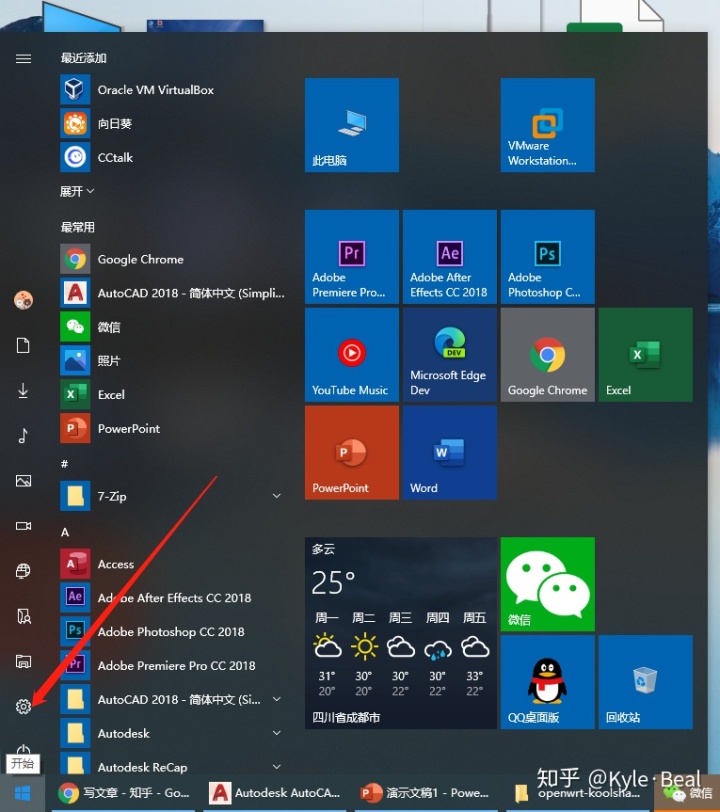The image size is (720, 812).
Task: Open the green Excel tile
Action: [645, 355]
